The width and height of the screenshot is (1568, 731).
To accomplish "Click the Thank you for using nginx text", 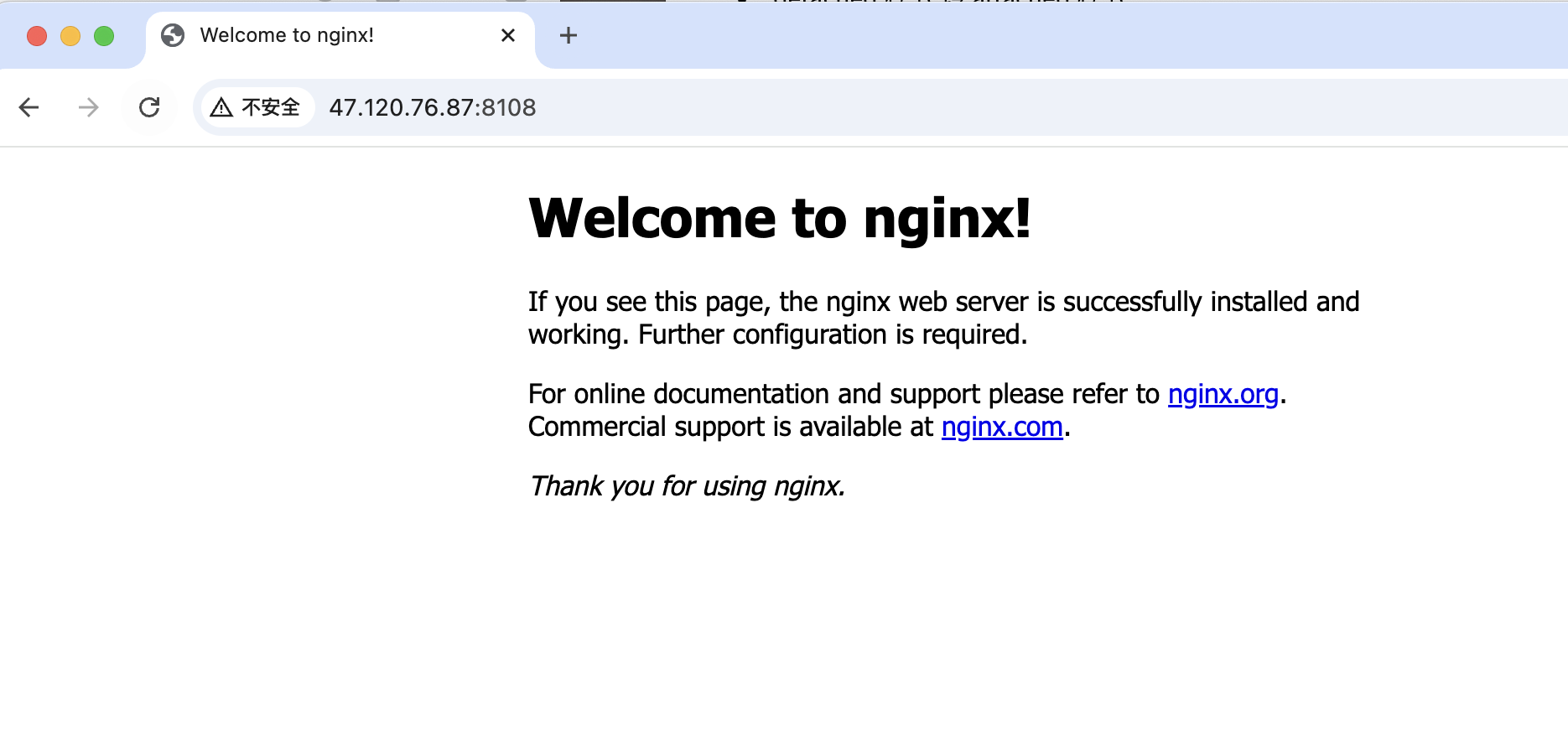I will click(687, 486).
